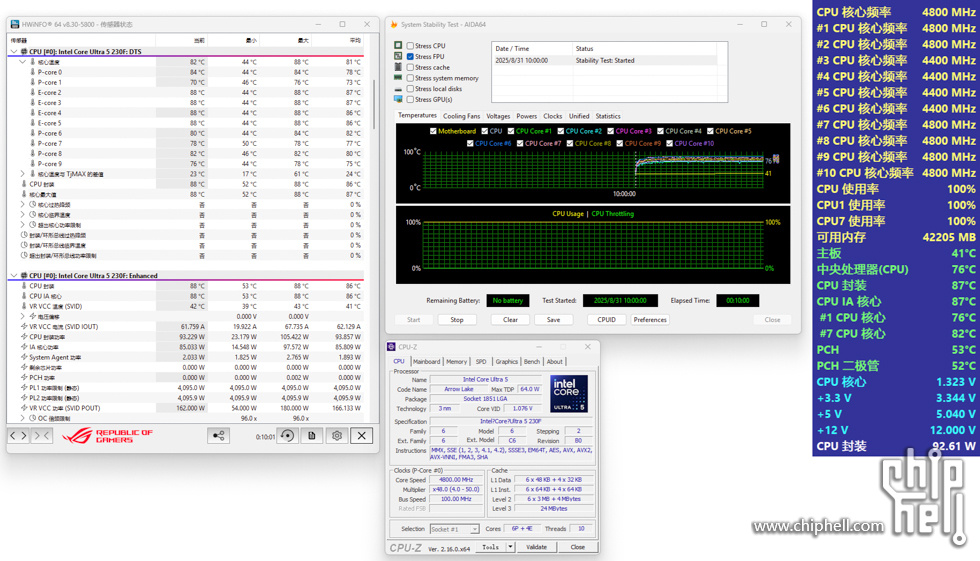This screenshot has width=980, height=561.
Task: Click HWiNFO expand columns left-right arrows button
Action: (18, 435)
